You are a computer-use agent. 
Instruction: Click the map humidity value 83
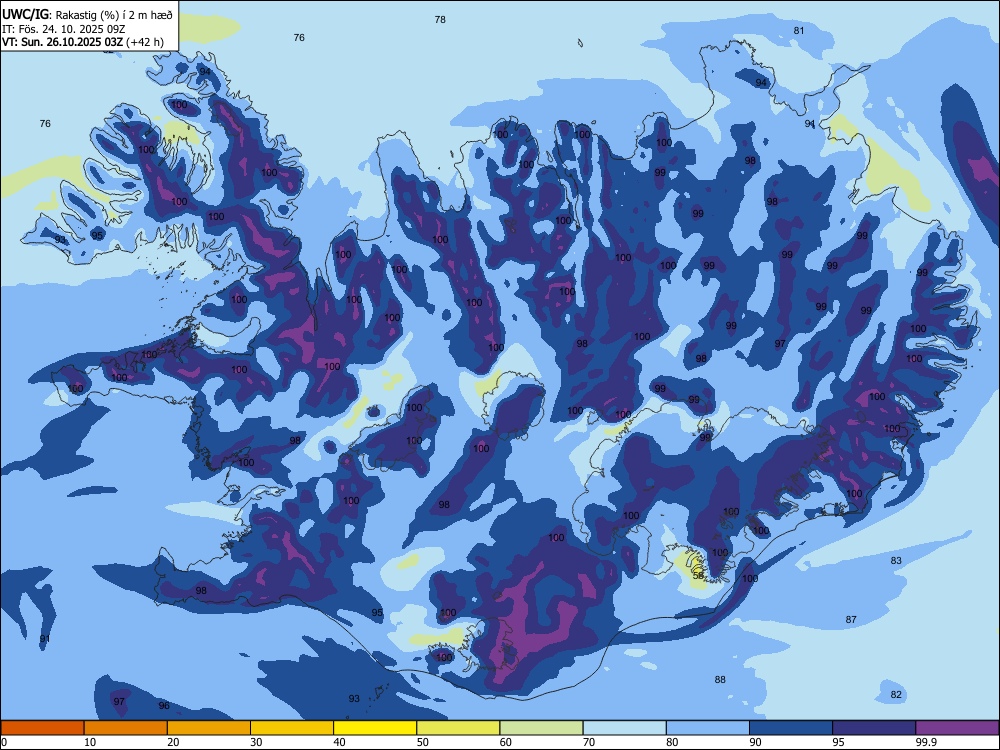tap(896, 561)
